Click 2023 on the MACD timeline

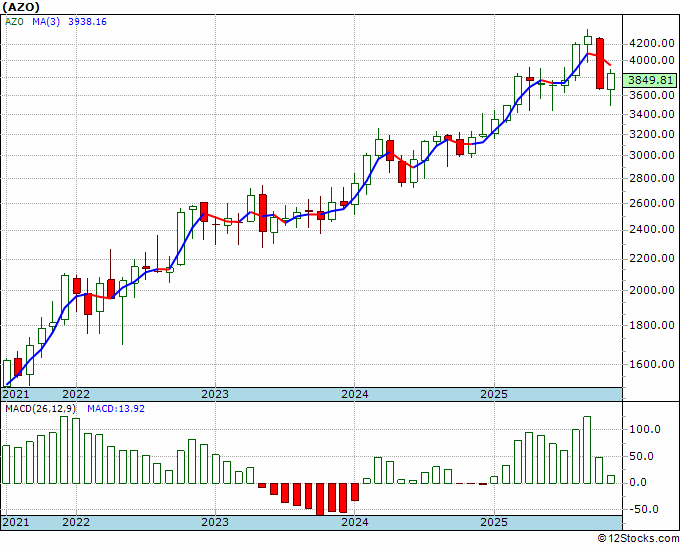point(215,522)
